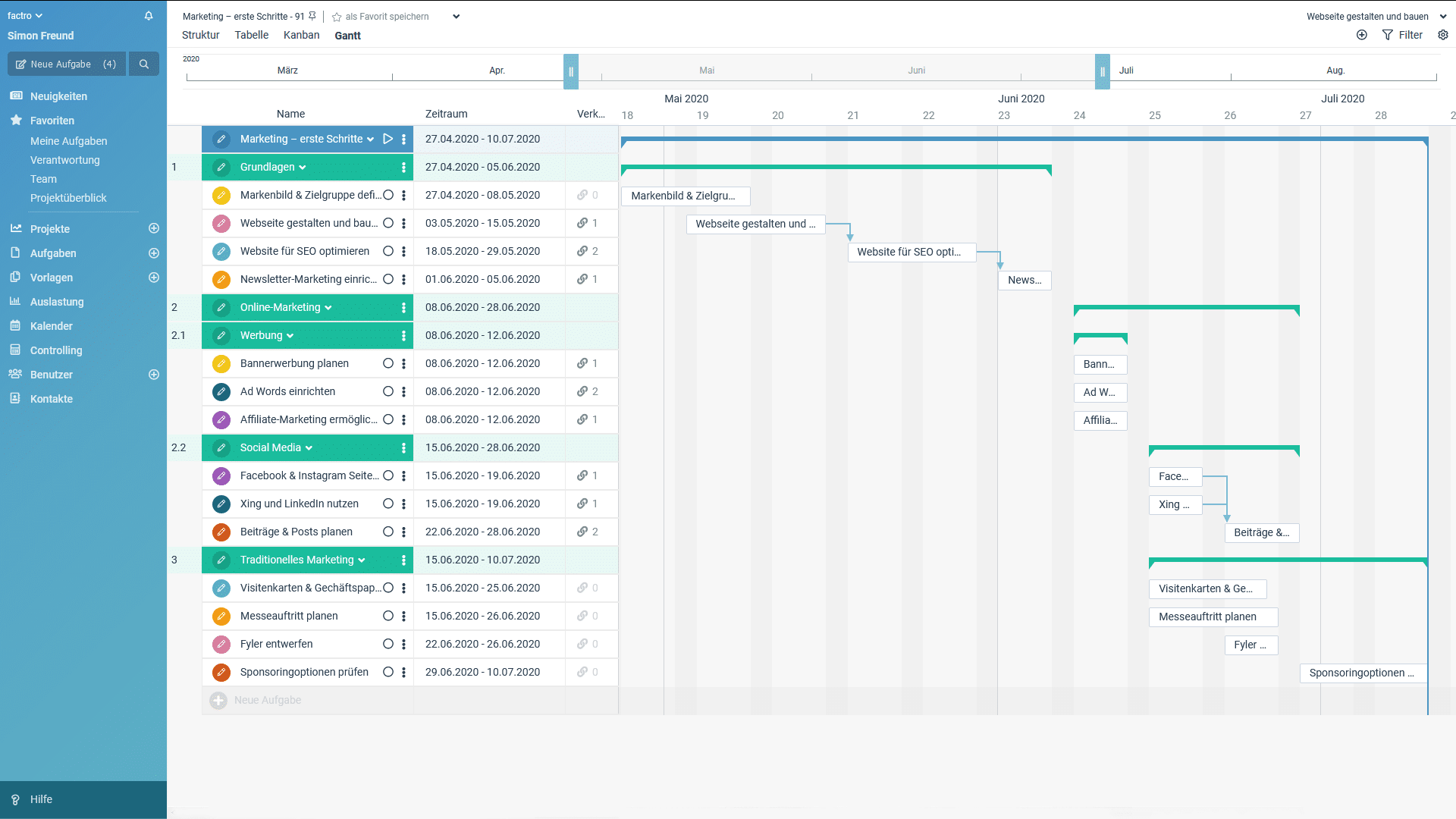Click 'Webseite gestalten und bauen' at top right
The width and height of the screenshot is (1456, 819).
pyautogui.click(x=1367, y=17)
